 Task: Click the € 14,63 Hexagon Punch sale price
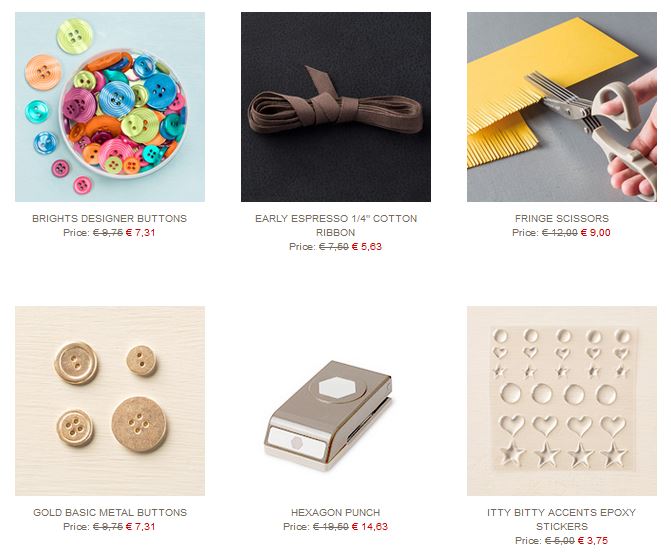click(x=369, y=526)
